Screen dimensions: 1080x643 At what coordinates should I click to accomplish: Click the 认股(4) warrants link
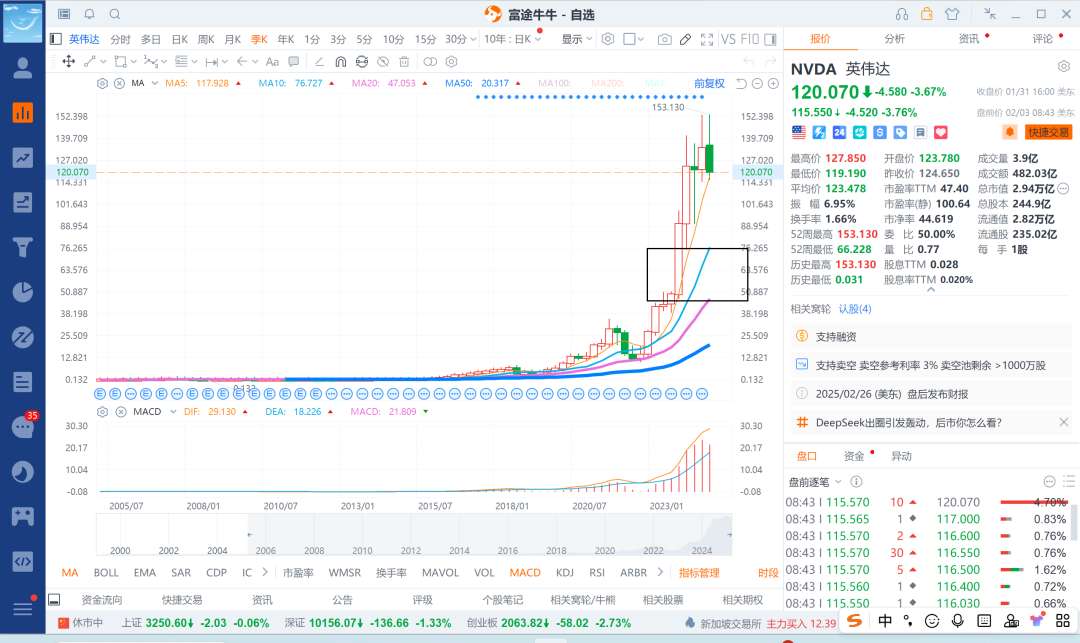855,309
